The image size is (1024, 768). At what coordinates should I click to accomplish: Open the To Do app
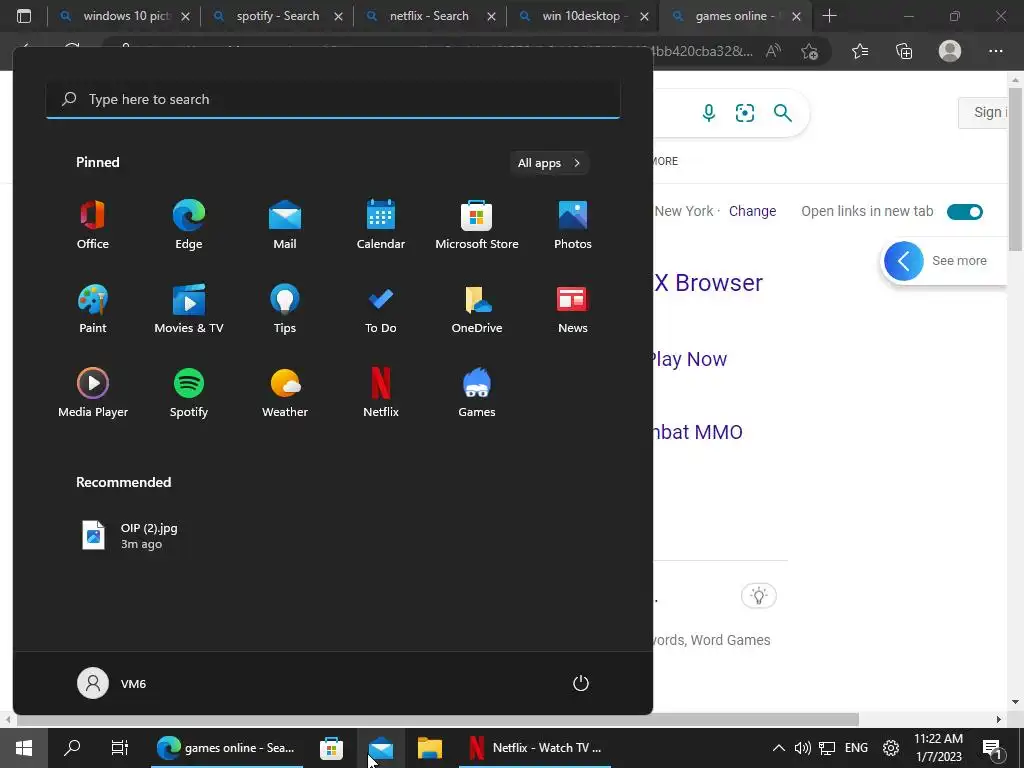[381, 309]
